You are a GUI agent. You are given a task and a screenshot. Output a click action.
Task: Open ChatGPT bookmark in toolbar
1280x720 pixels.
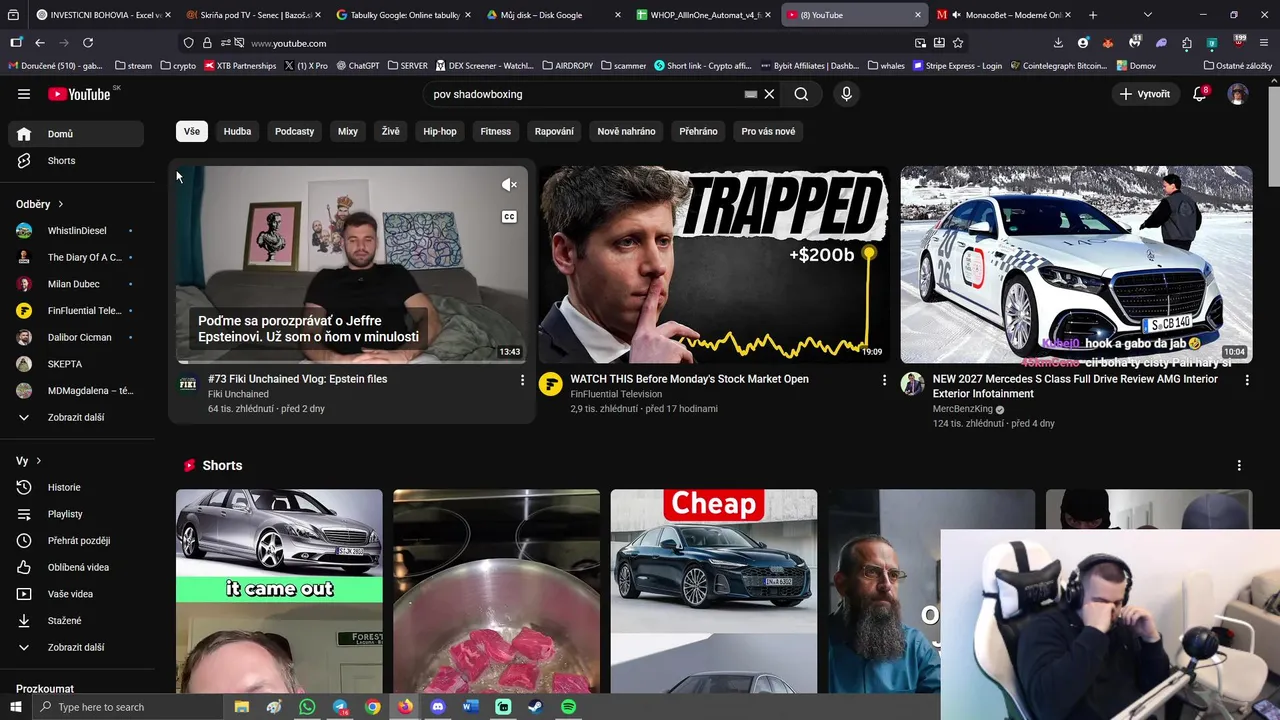(x=357, y=65)
